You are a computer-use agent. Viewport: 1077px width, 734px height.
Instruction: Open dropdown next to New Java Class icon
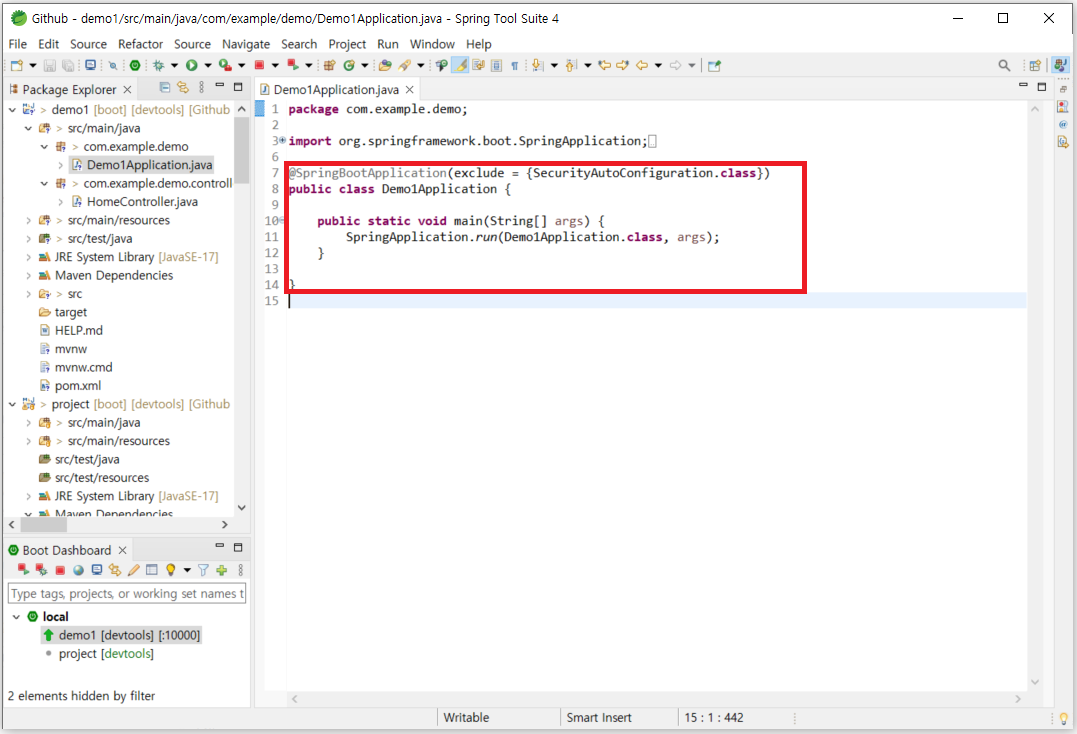coord(365,65)
